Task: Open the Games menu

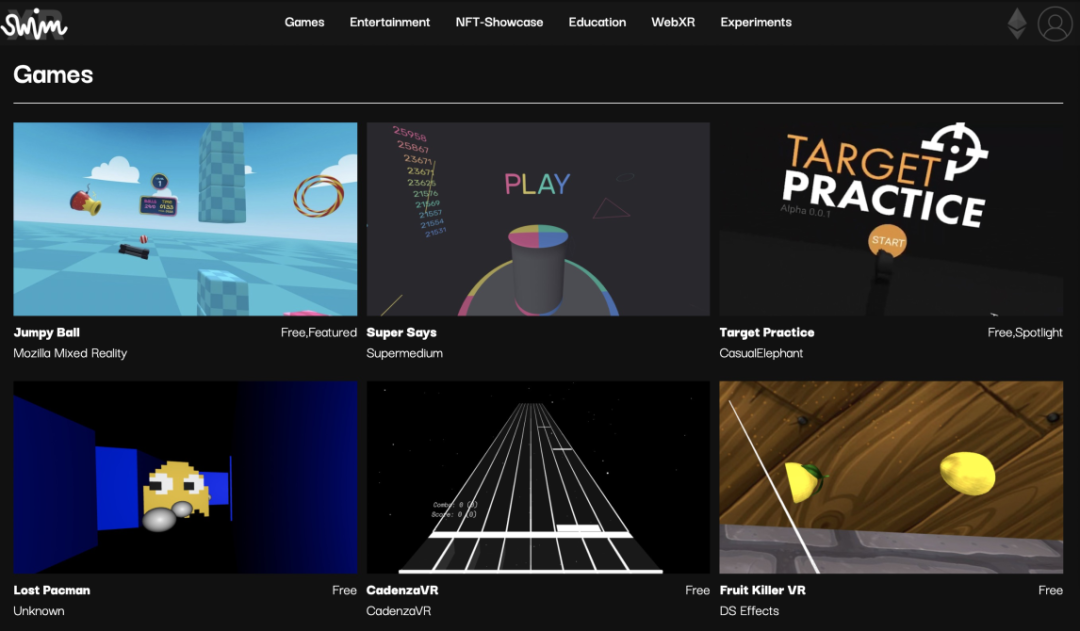Action: [x=304, y=22]
